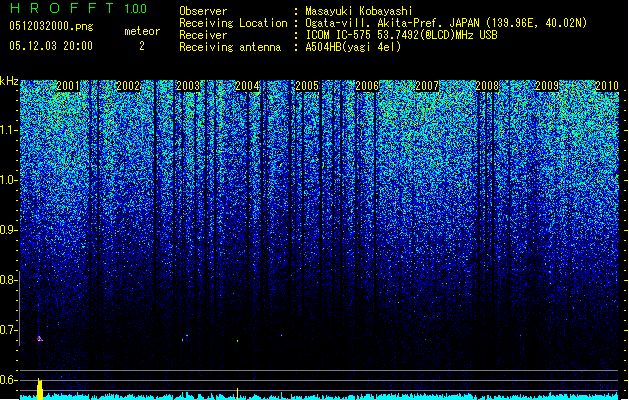Click observer name Masayuki Kobayashi
The height and width of the screenshot is (400, 629).
click(x=359, y=11)
